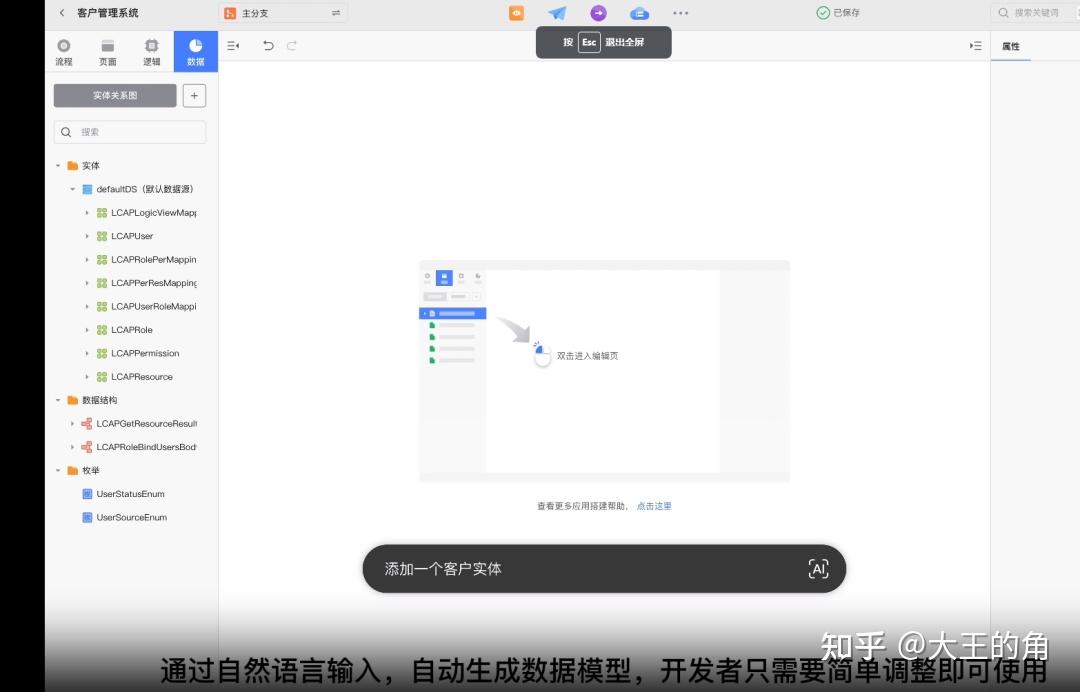
Task: Click the 已保存 saved status indicator
Action: pyautogui.click(x=838, y=12)
